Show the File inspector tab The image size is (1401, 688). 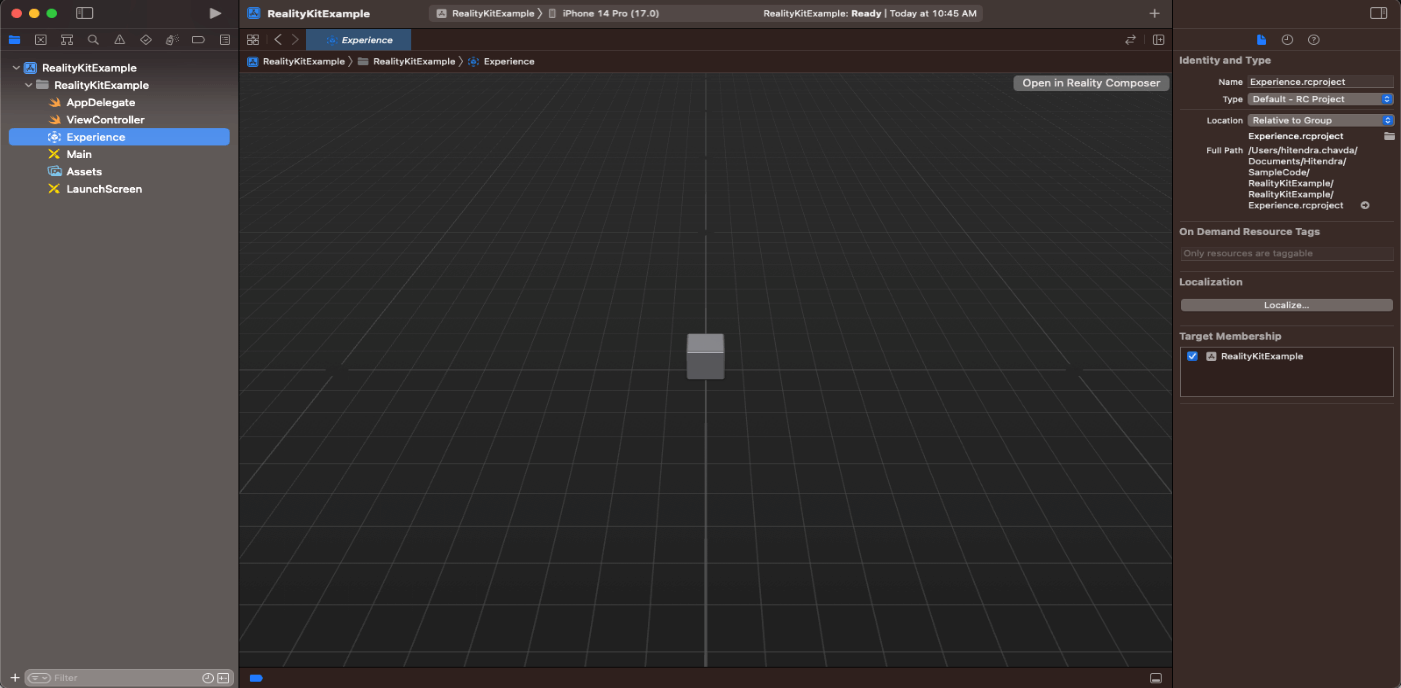coord(1261,40)
